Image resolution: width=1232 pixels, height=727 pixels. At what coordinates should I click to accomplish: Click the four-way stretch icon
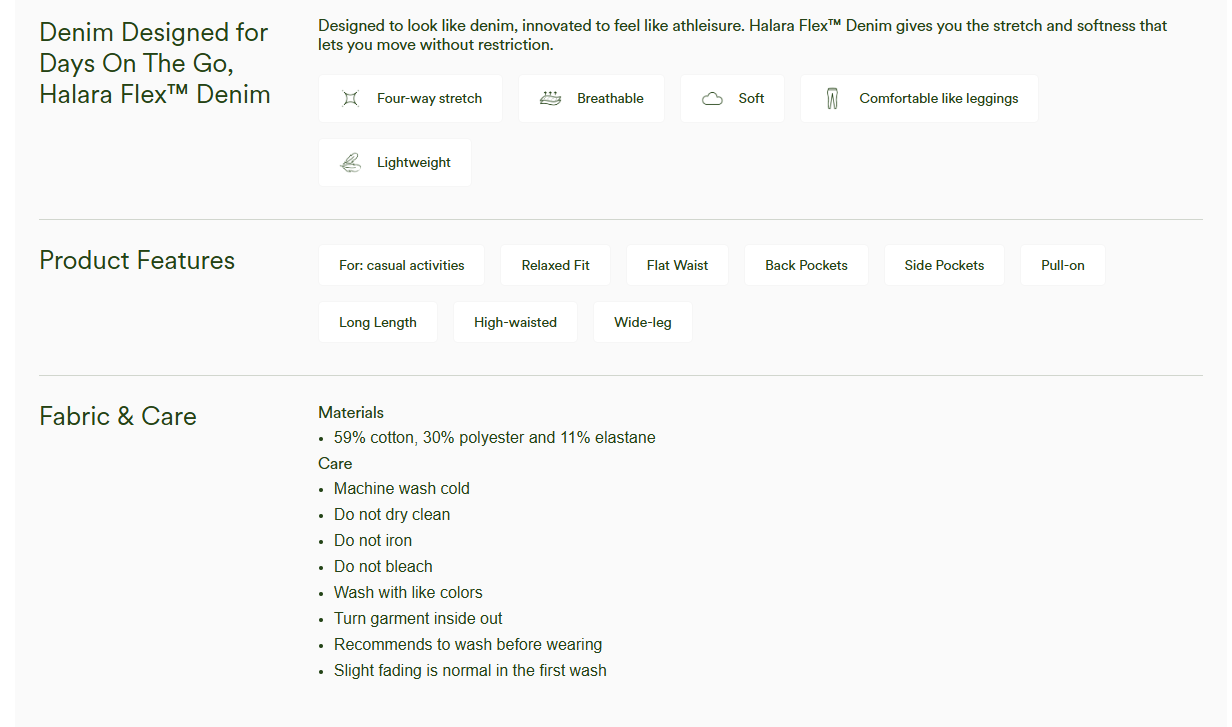tap(350, 99)
